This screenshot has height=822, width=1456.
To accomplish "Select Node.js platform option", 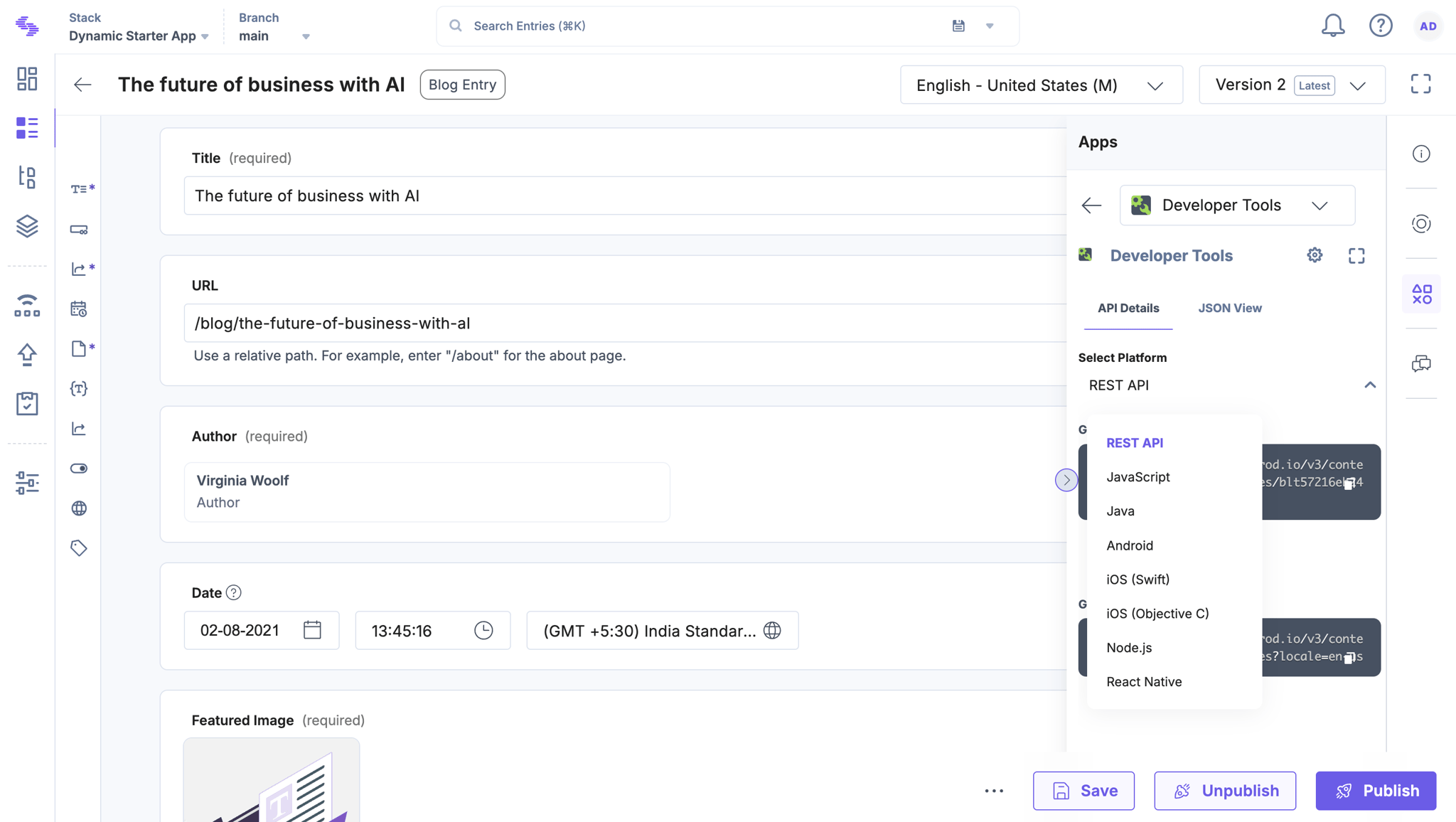I will [1129, 647].
